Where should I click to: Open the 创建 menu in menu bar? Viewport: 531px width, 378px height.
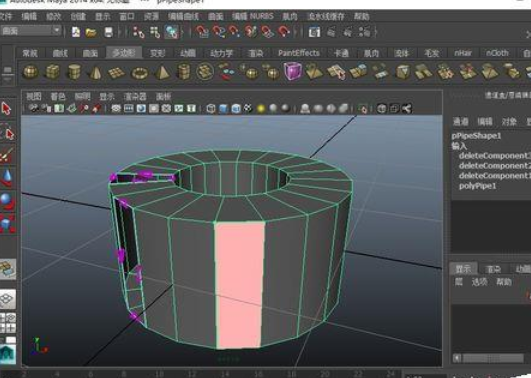pyautogui.click(x=78, y=17)
